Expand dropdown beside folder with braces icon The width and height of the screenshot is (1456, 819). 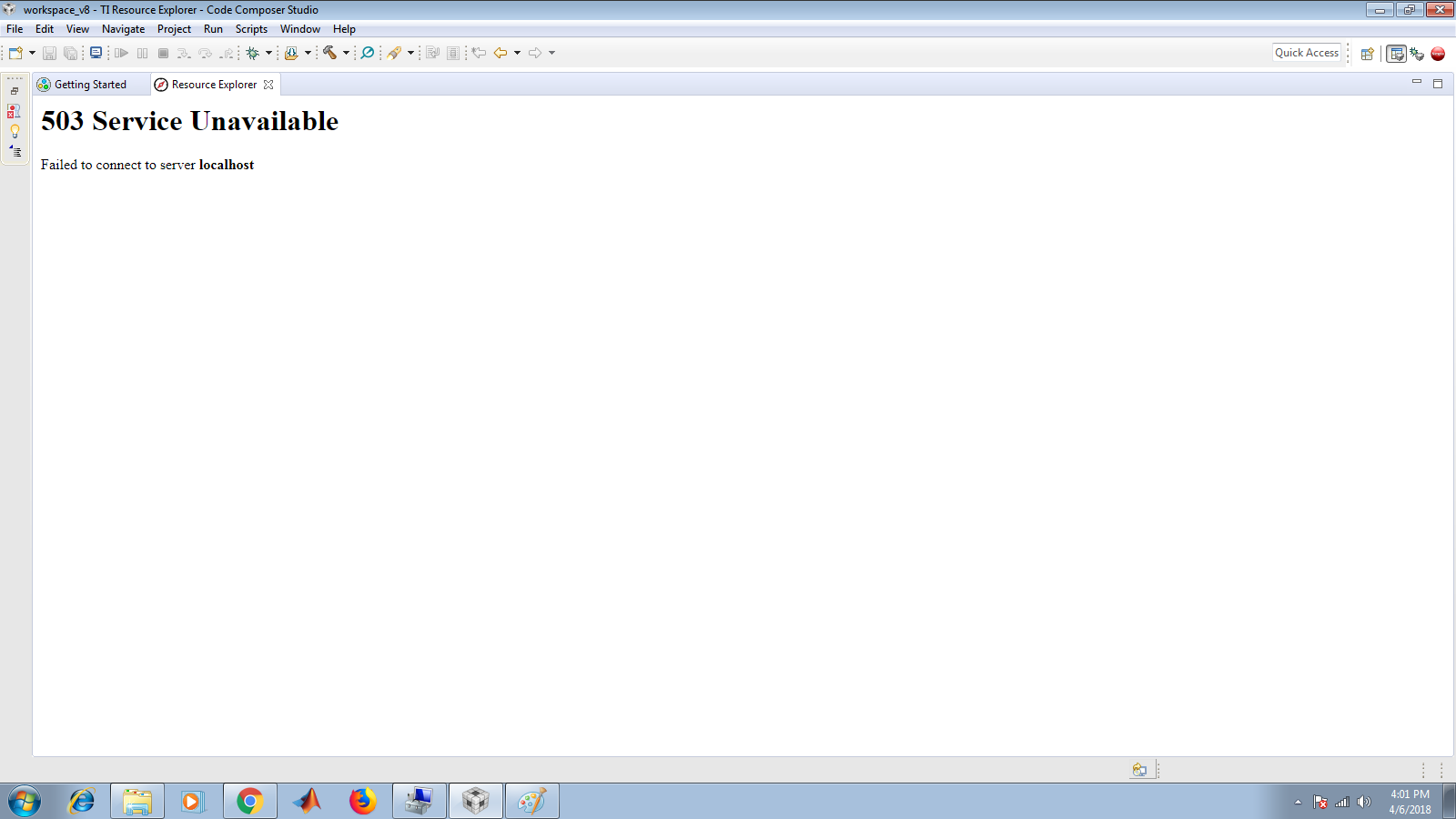click(308, 53)
